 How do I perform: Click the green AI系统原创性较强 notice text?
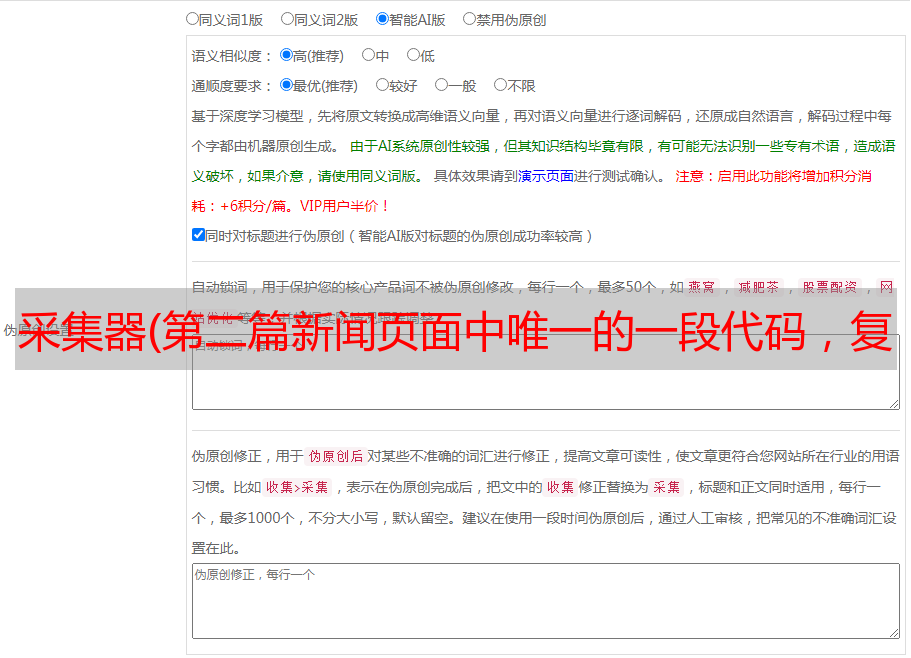tap(543, 161)
